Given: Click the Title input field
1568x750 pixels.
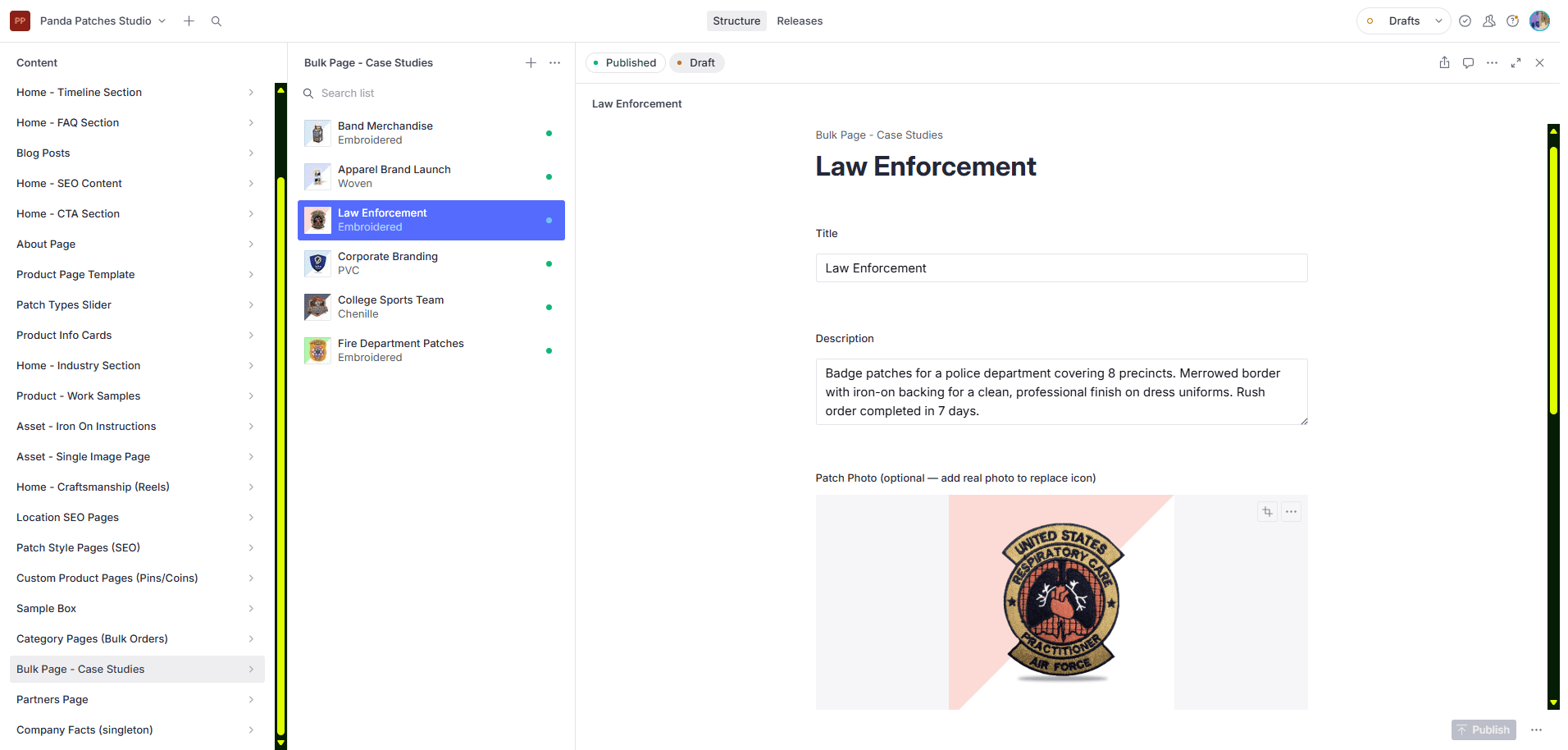Looking at the screenshot, I should click(1061, 268).
